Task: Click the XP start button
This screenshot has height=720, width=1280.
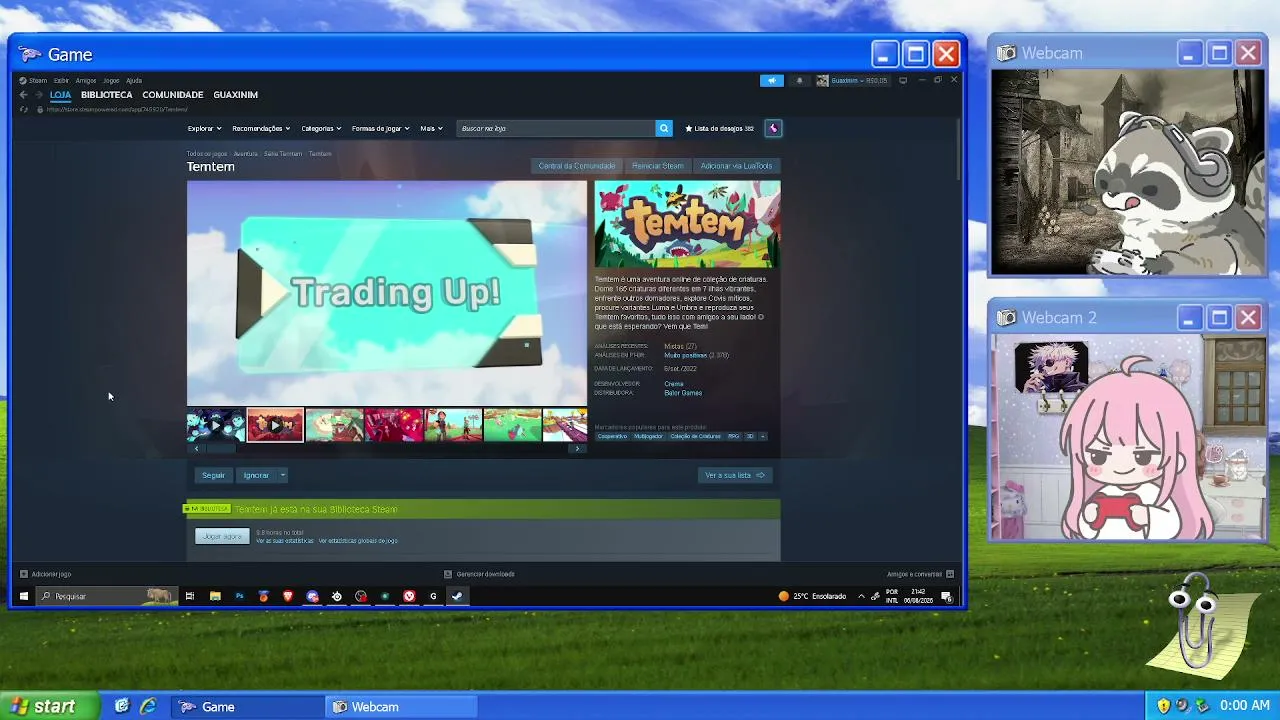Action: [50, 706]
